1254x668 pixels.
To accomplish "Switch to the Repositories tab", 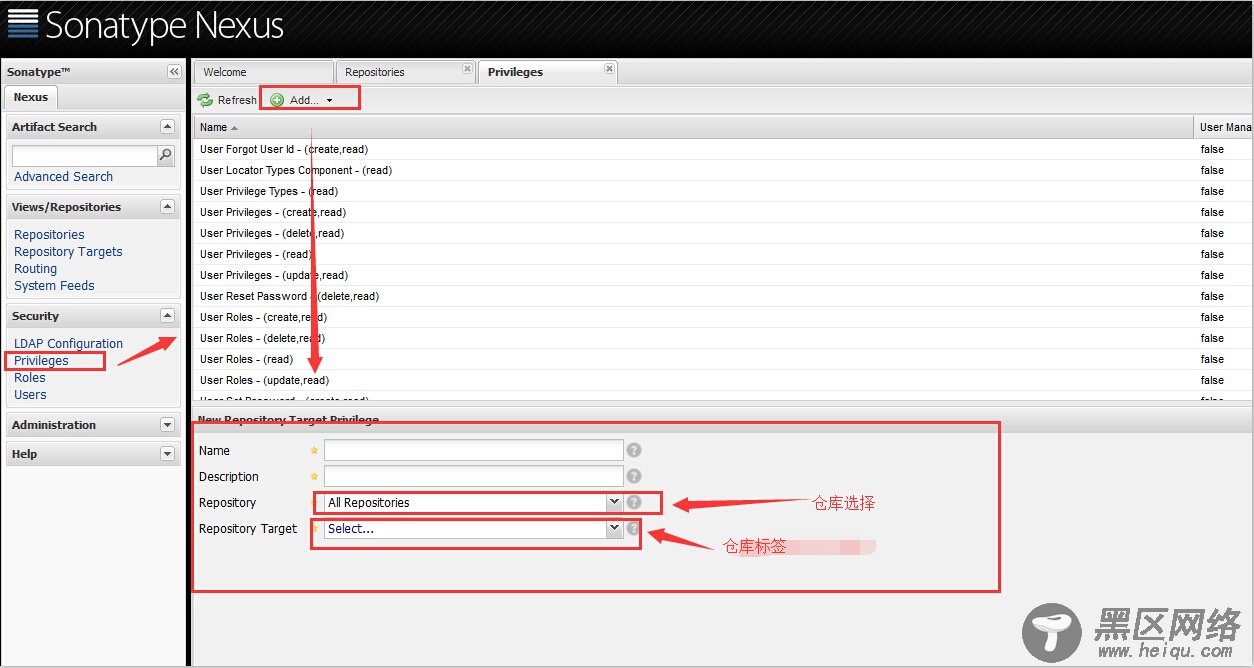I will [406, 72].
